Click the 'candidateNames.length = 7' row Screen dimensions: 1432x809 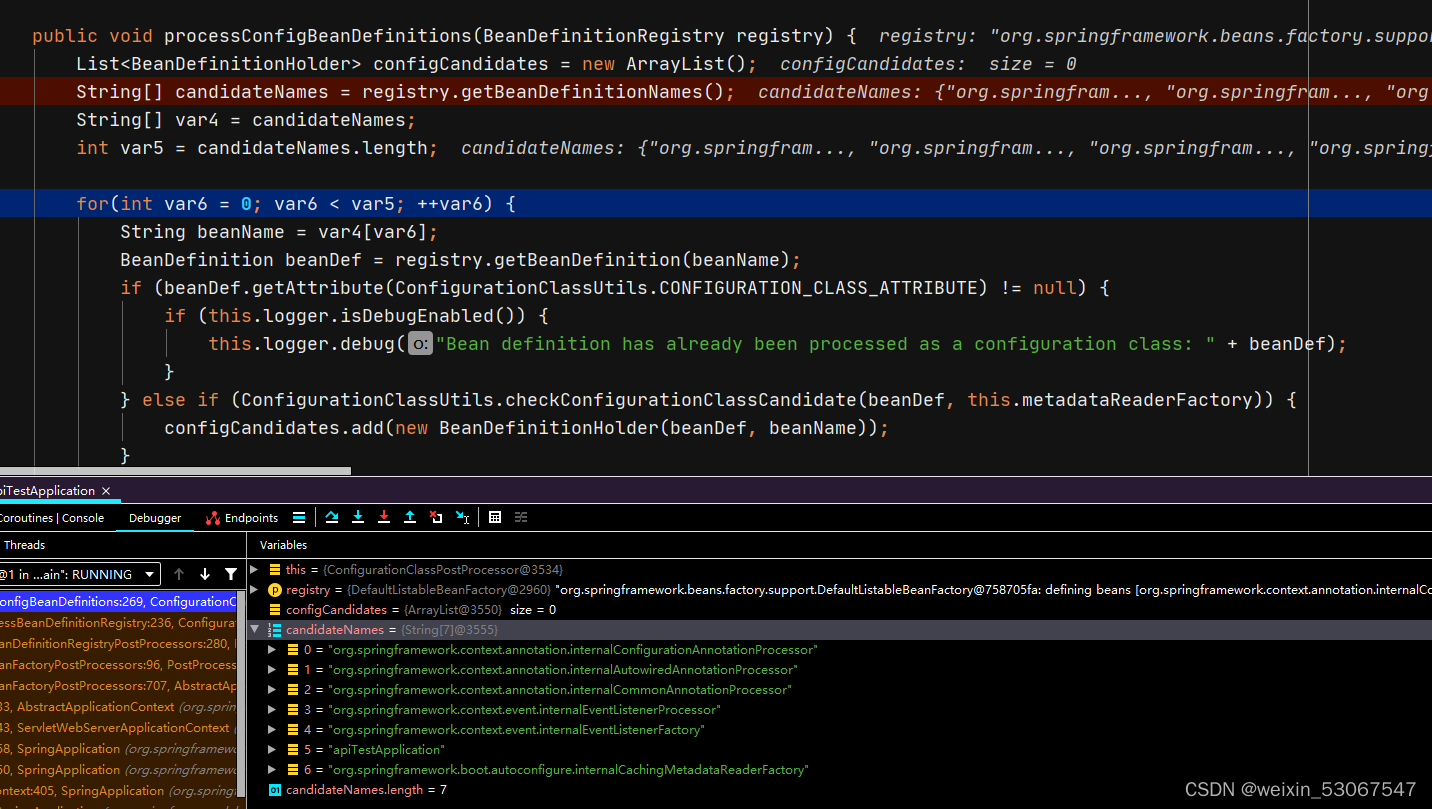840,790
